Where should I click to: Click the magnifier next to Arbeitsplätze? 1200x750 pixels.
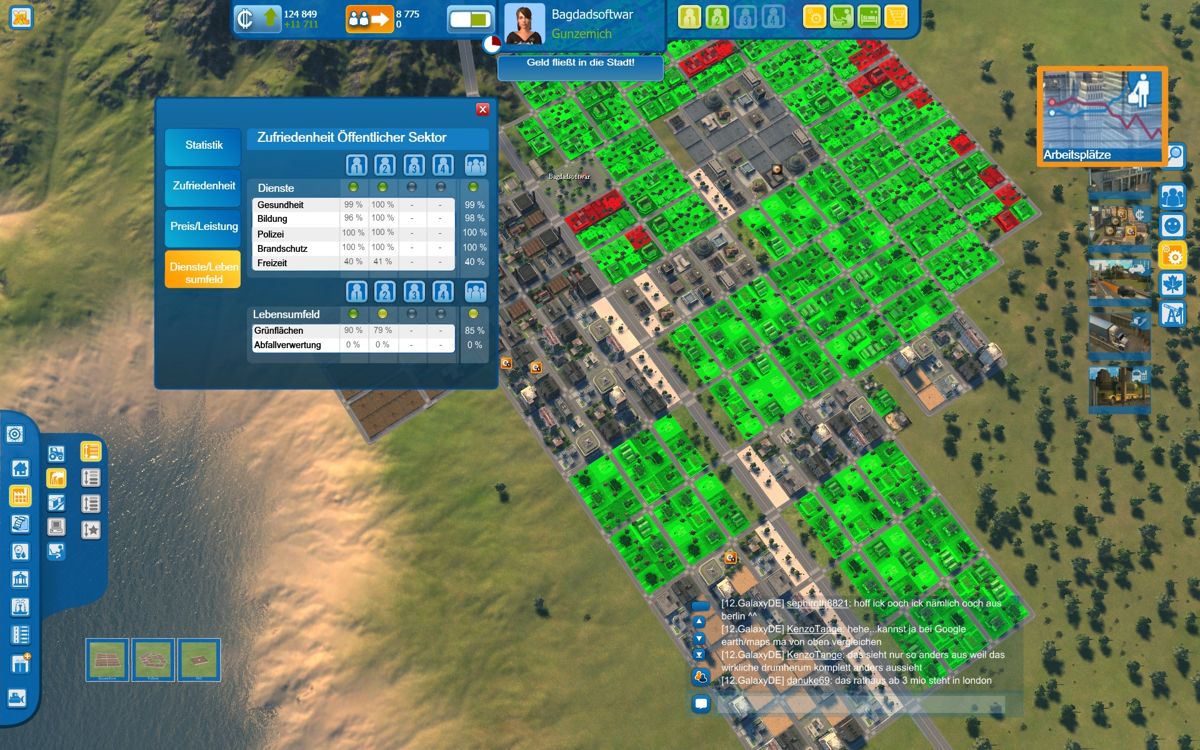pyautogui.click(x=1175, y=155)
